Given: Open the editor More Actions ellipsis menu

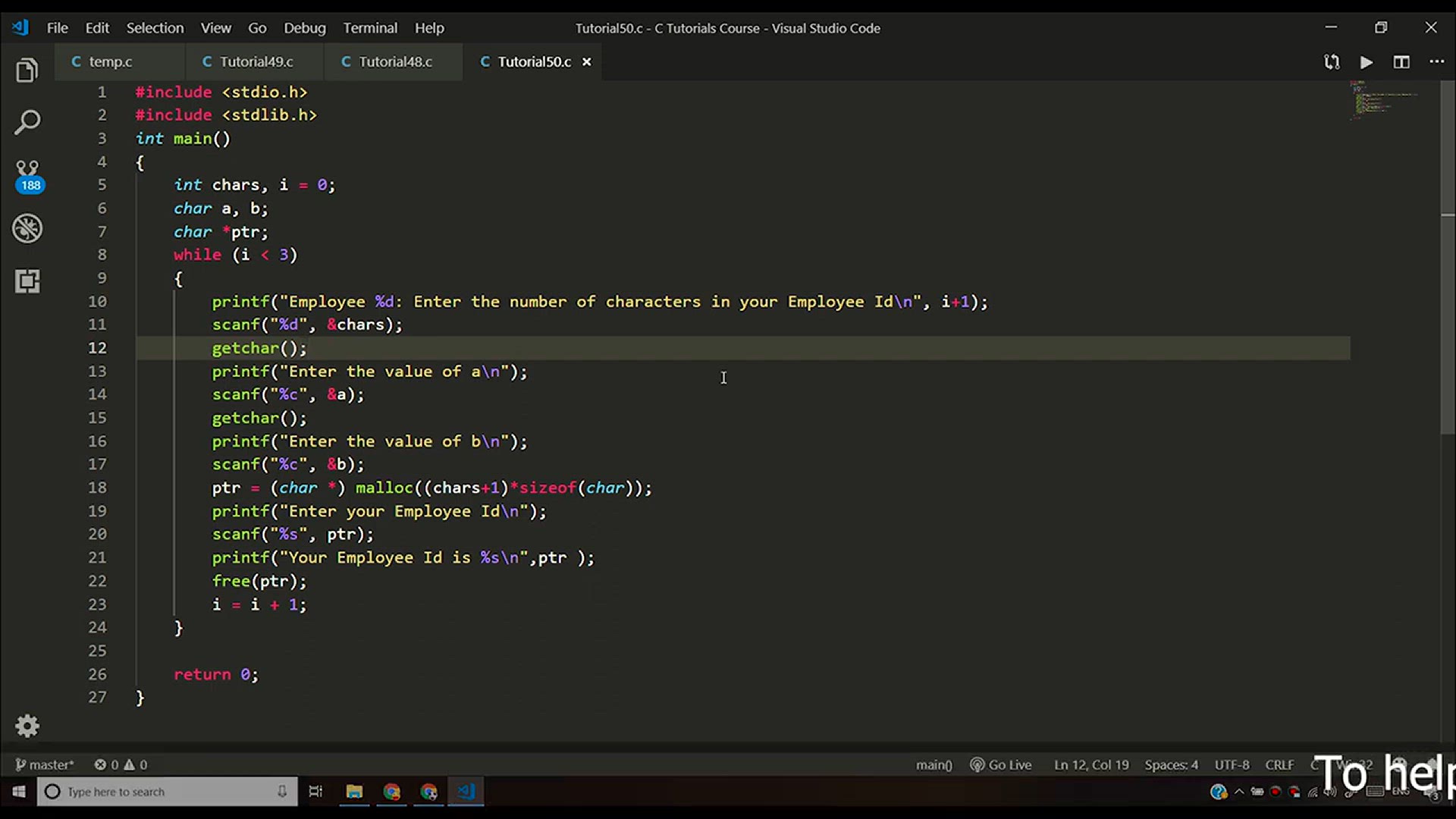Looking at the screenshot, I should tap(1437, 61).
